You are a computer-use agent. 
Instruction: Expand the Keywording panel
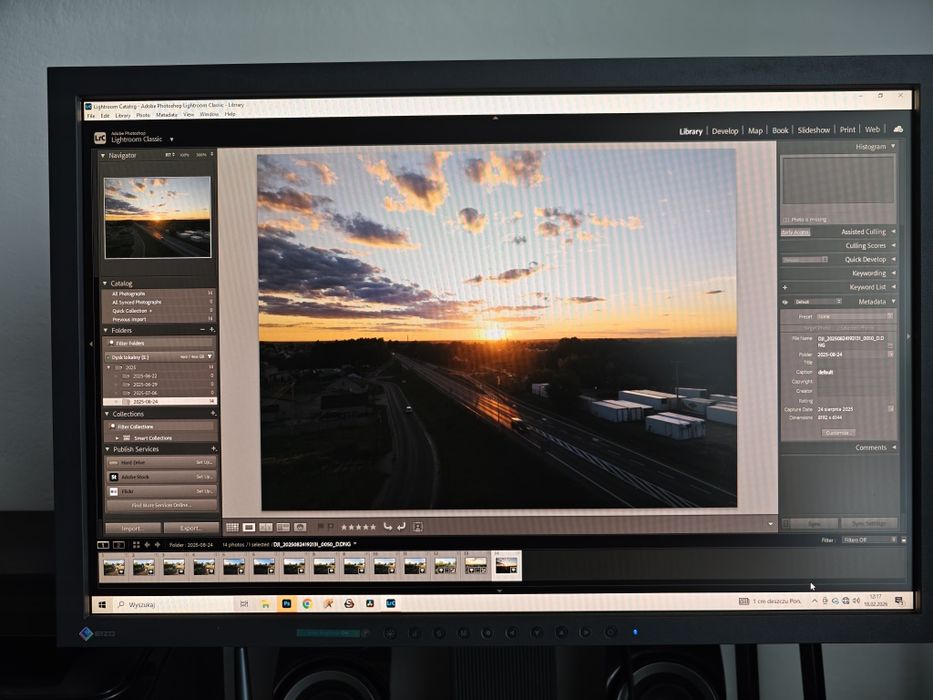coord(893,273)
